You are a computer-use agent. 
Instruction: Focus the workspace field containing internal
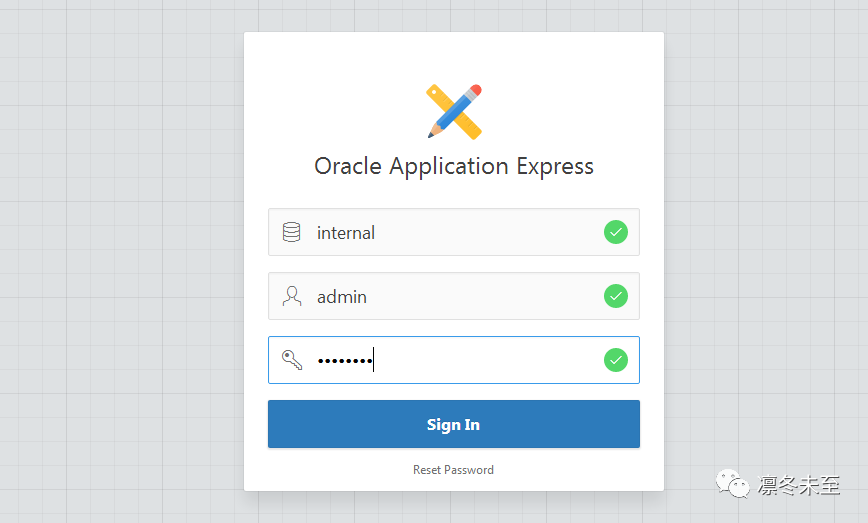[450, 233]
